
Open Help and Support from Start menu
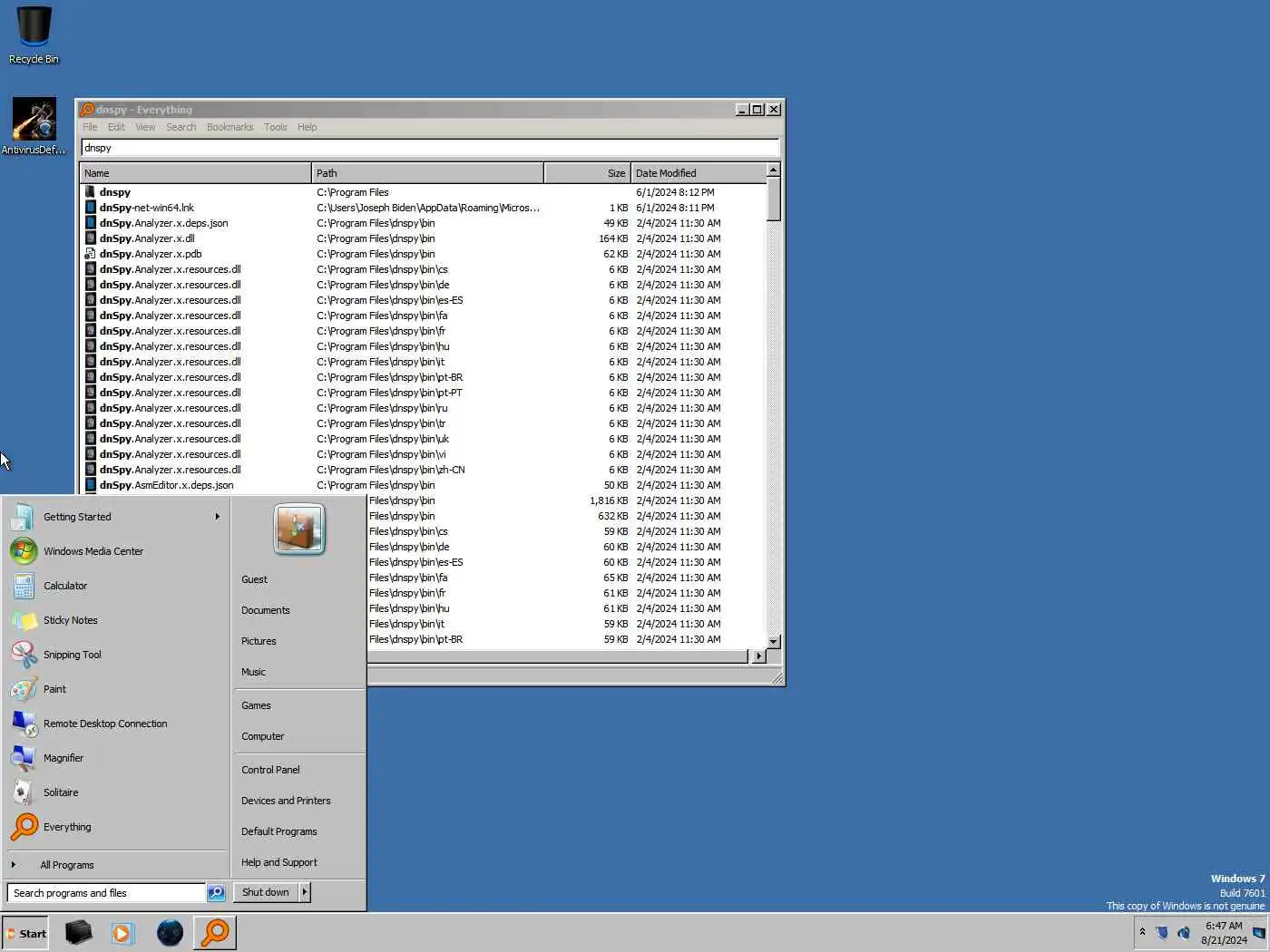(279, 862)
